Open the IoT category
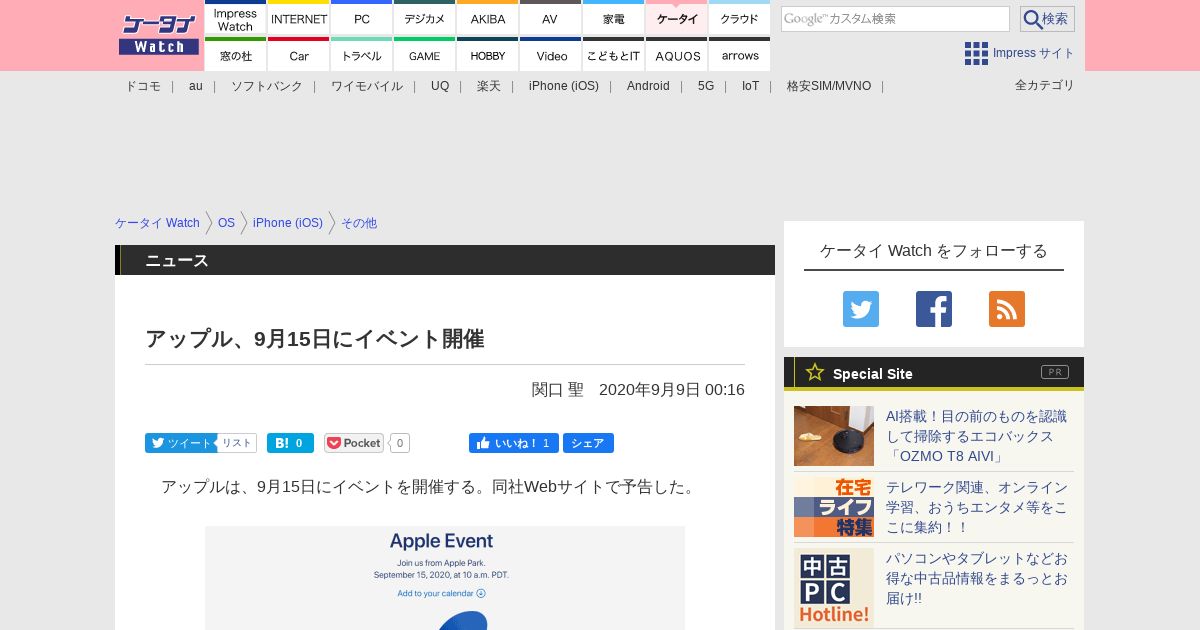 click(x=750, y=86)
